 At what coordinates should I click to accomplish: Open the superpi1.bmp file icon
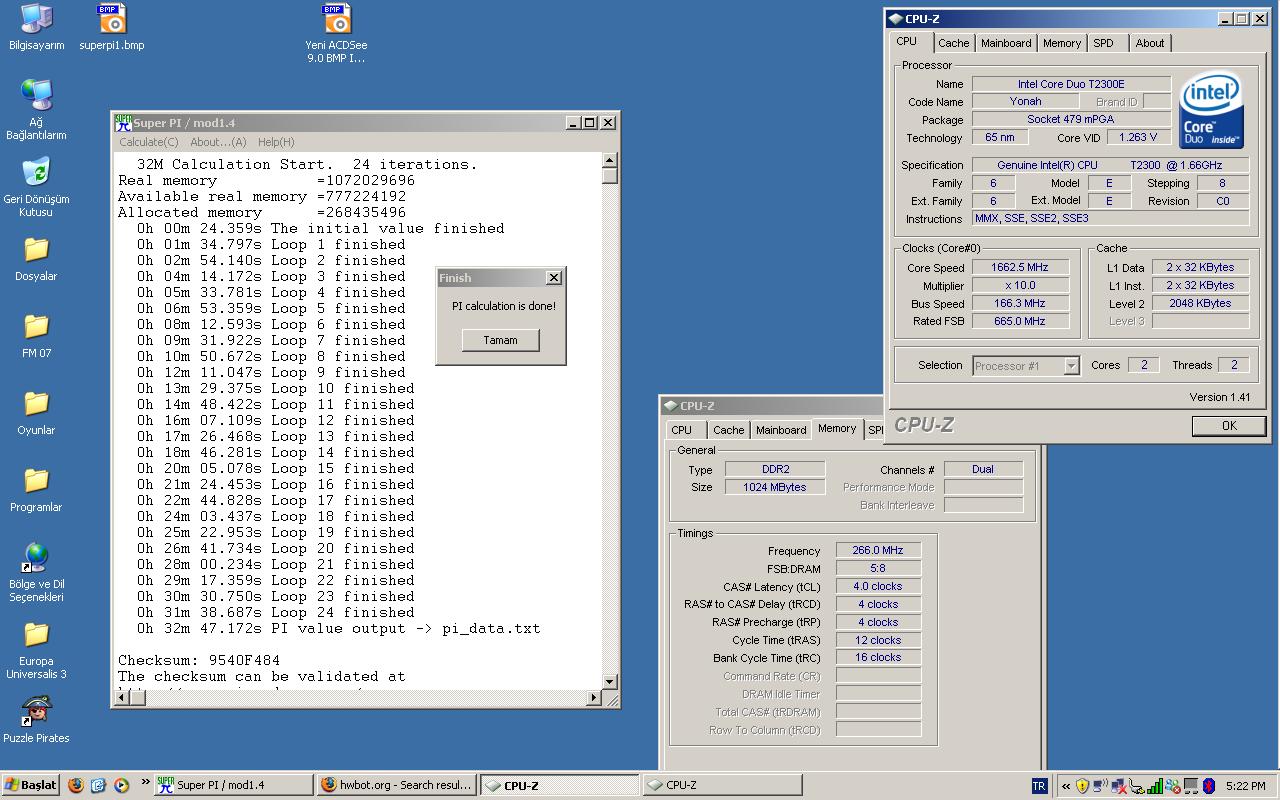click(111, 27)
